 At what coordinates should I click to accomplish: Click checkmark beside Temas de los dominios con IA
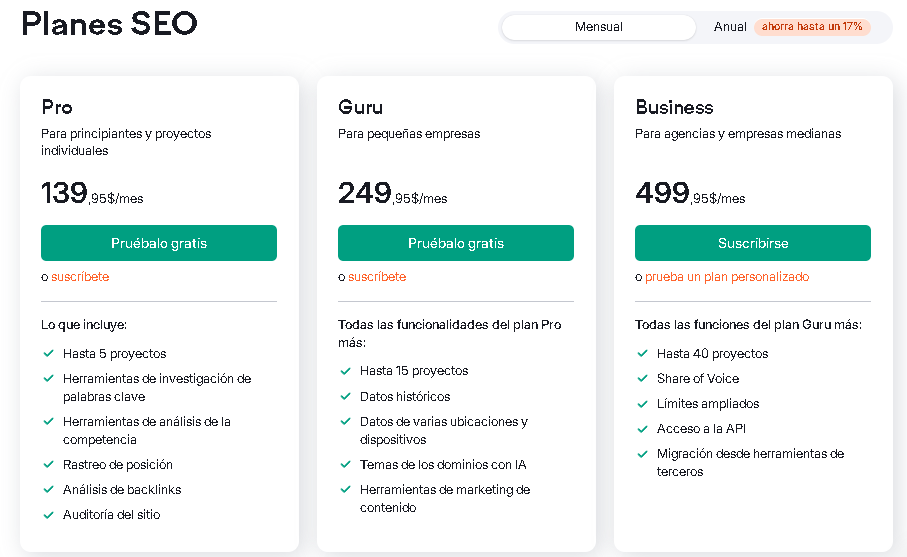point(345,464)
